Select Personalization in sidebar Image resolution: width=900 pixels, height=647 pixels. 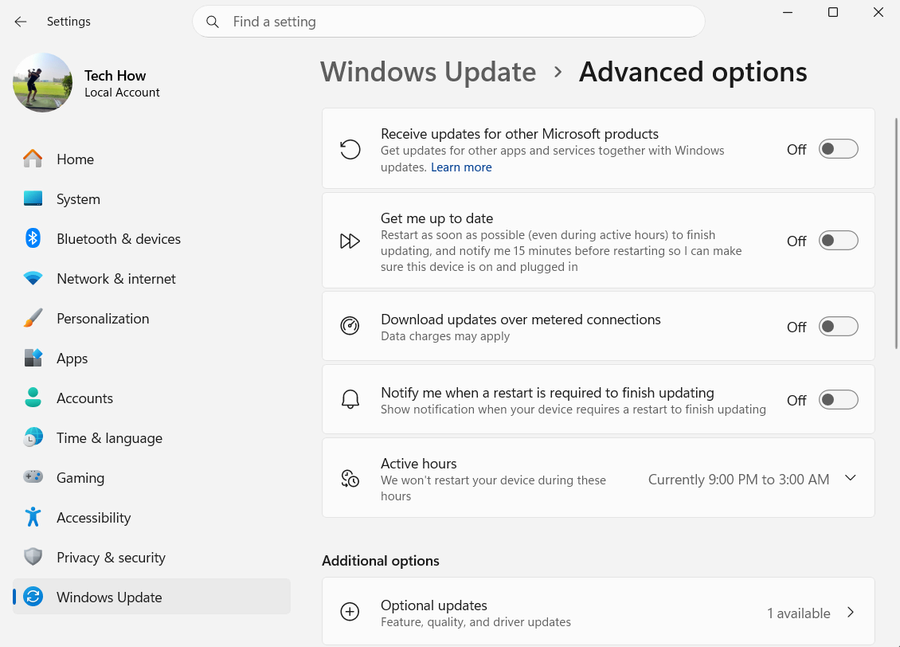(152, 318)
